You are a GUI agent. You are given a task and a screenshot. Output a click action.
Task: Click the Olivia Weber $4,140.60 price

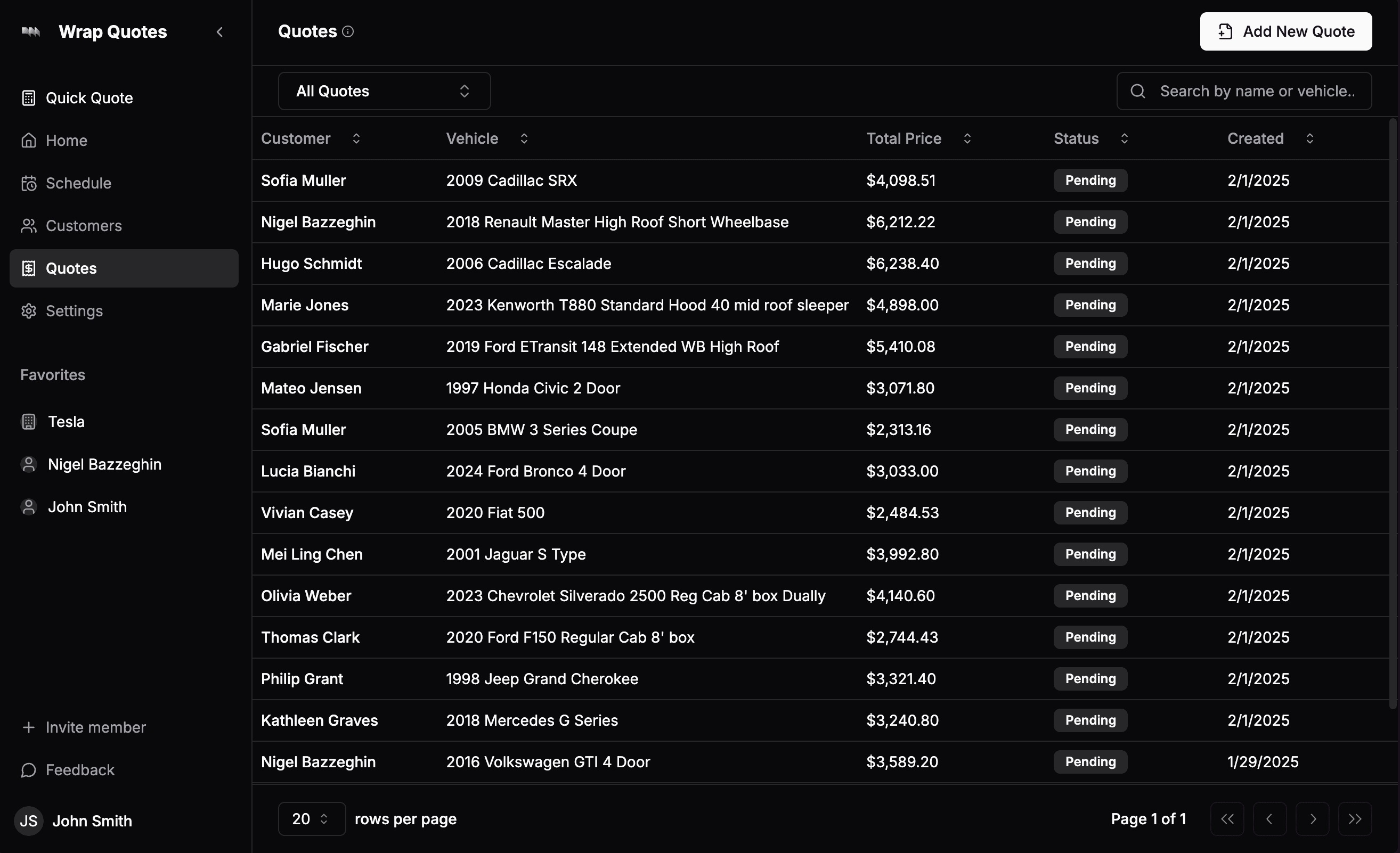(900, 596)
